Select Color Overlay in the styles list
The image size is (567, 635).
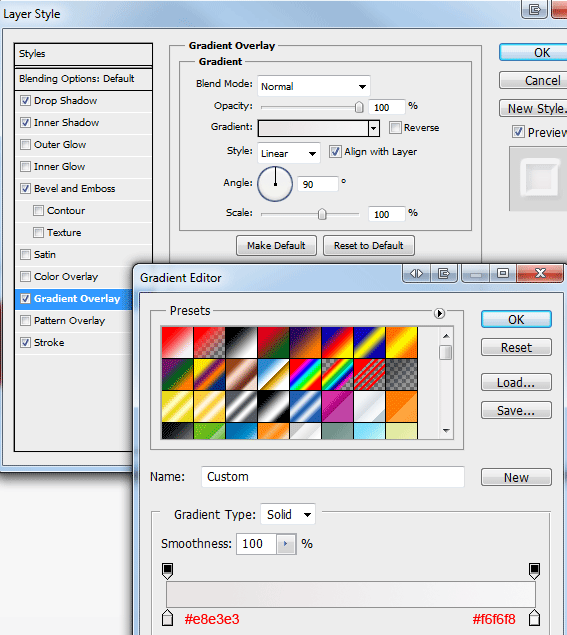[66, 277]
